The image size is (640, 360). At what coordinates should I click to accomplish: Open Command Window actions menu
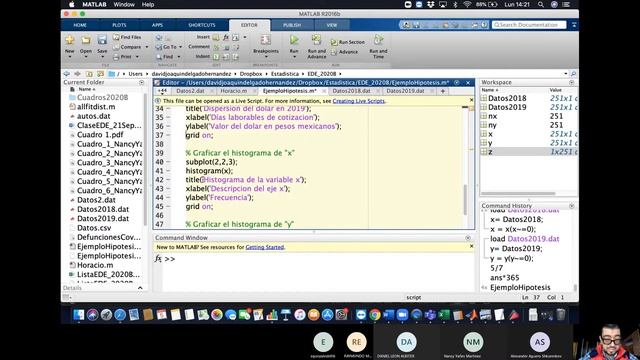[468, 238]
